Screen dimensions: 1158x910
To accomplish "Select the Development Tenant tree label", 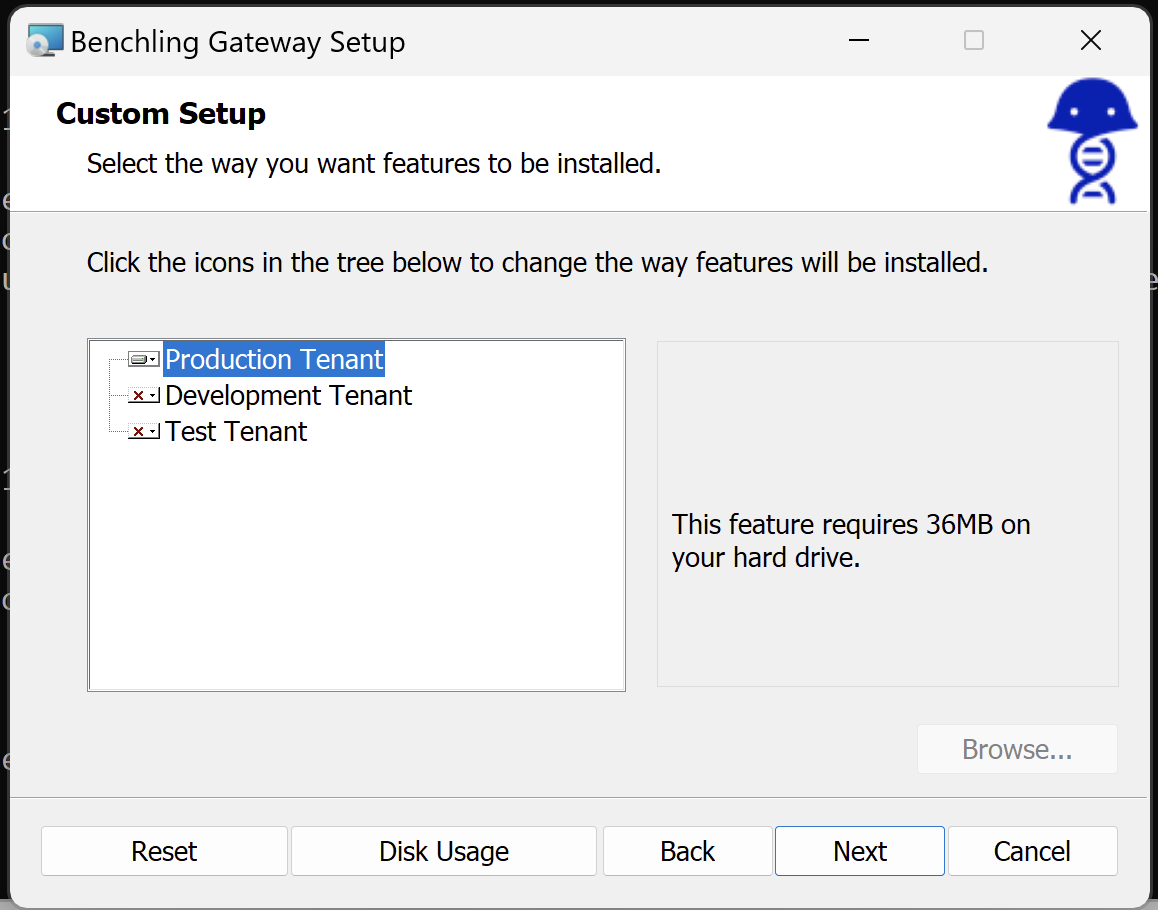I will [288, 396].
